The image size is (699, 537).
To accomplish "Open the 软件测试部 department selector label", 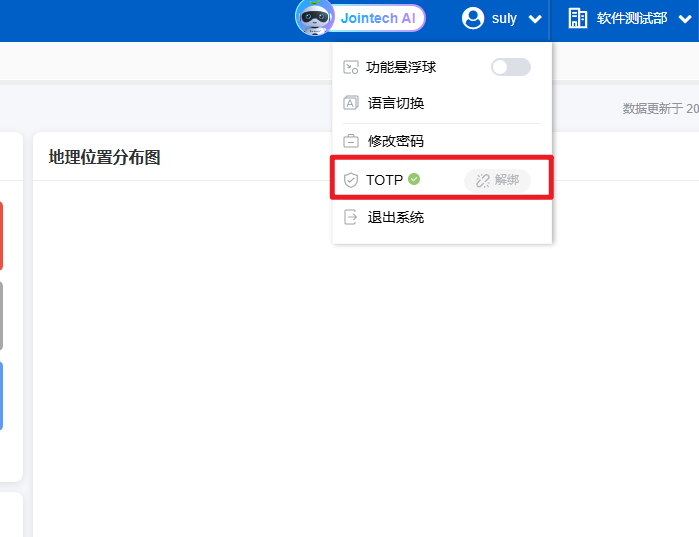I will pos(631,18).
